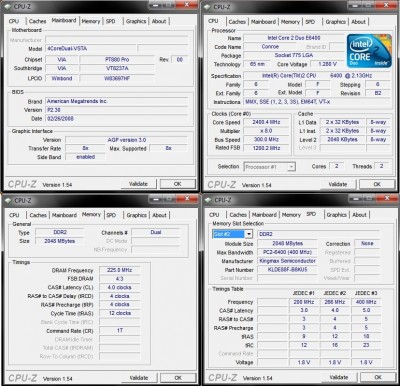Click OK in the CPU window

[377, 184]
